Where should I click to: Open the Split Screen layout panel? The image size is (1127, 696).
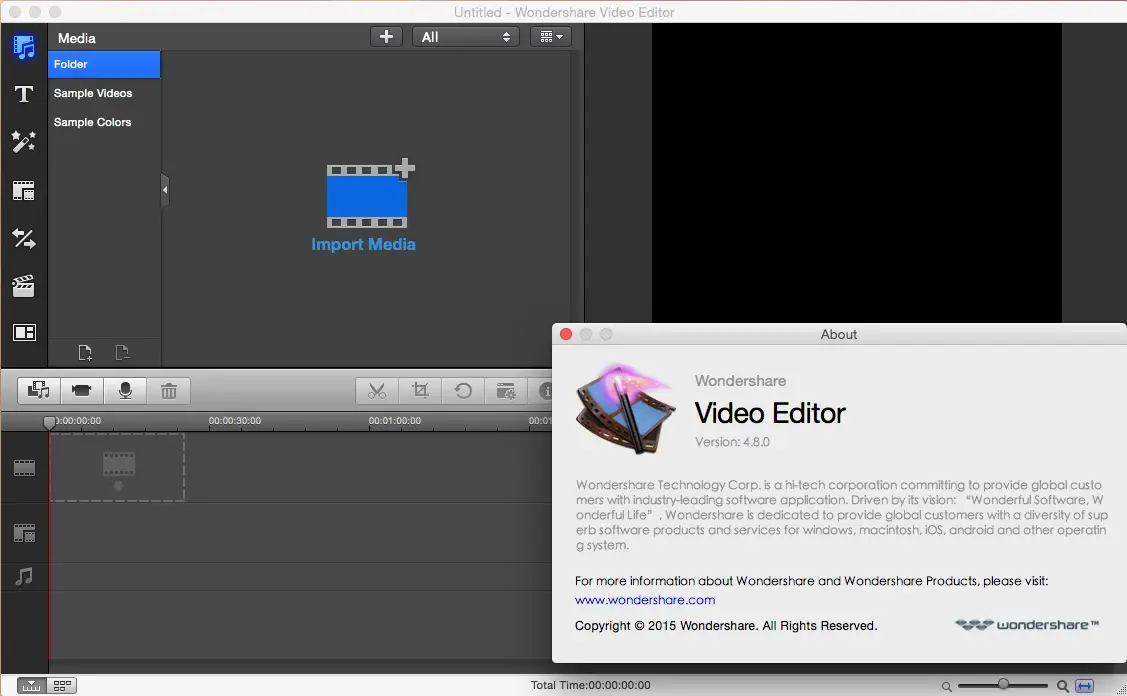pyautogui.click(x=24, y=332)
